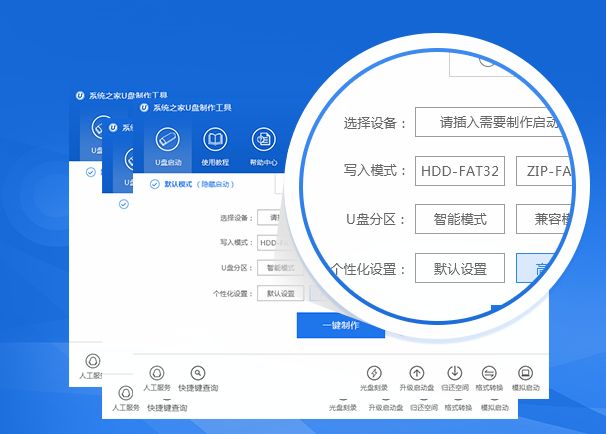Viewport: 606px width, 434px height.
Task: Click the 升级启动盘 up-arrow icon in front window
Action: [417, 373]
